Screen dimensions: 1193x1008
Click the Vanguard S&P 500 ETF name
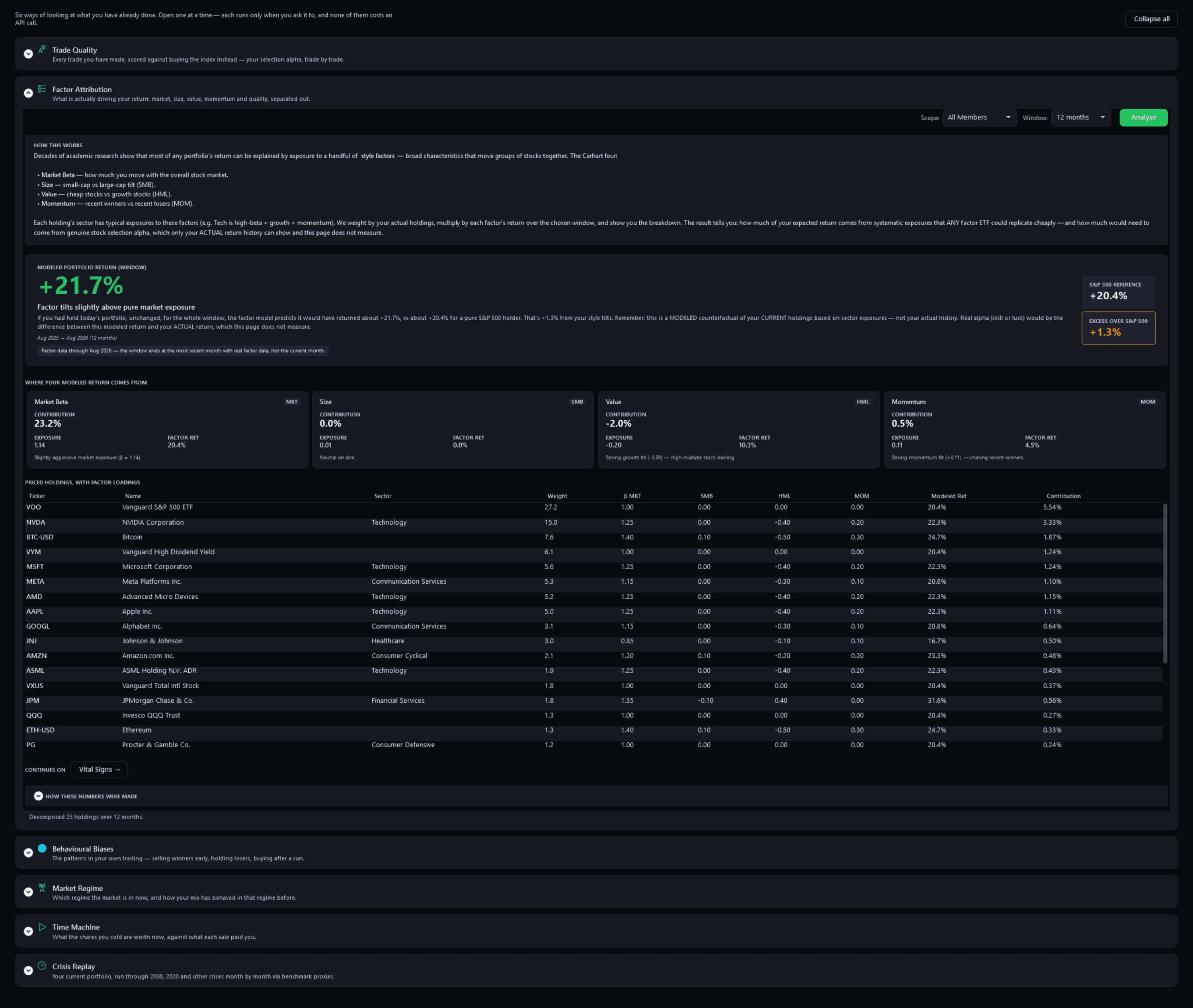coord(158,508)
